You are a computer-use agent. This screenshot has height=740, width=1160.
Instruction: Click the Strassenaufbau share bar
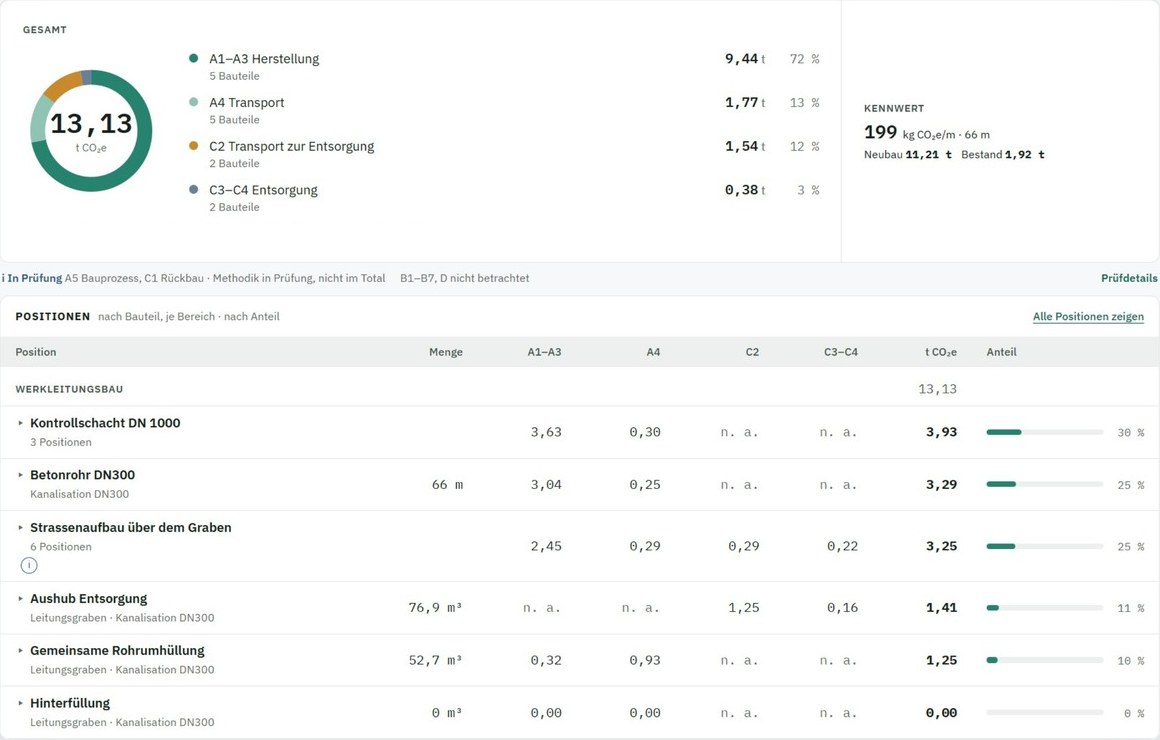tap(1045, 546)
